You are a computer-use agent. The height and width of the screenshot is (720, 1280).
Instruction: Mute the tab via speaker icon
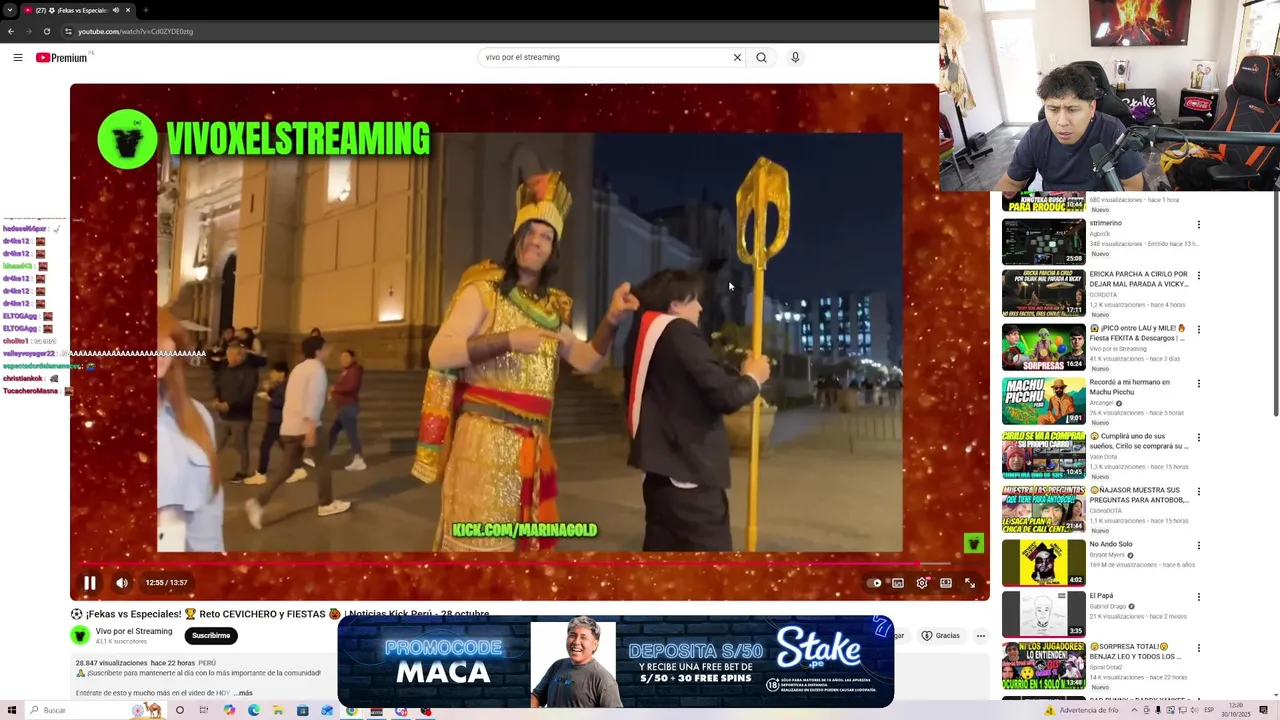tap(116, 10)
